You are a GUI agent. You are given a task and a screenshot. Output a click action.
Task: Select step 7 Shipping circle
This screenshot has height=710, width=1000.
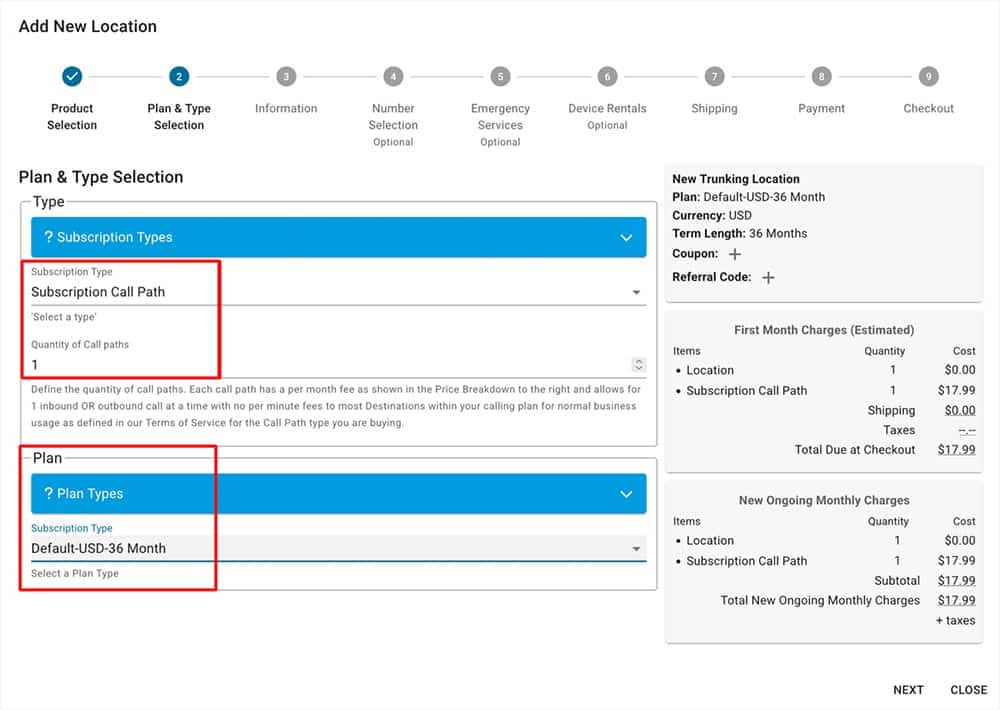click(x=714, y=77)
